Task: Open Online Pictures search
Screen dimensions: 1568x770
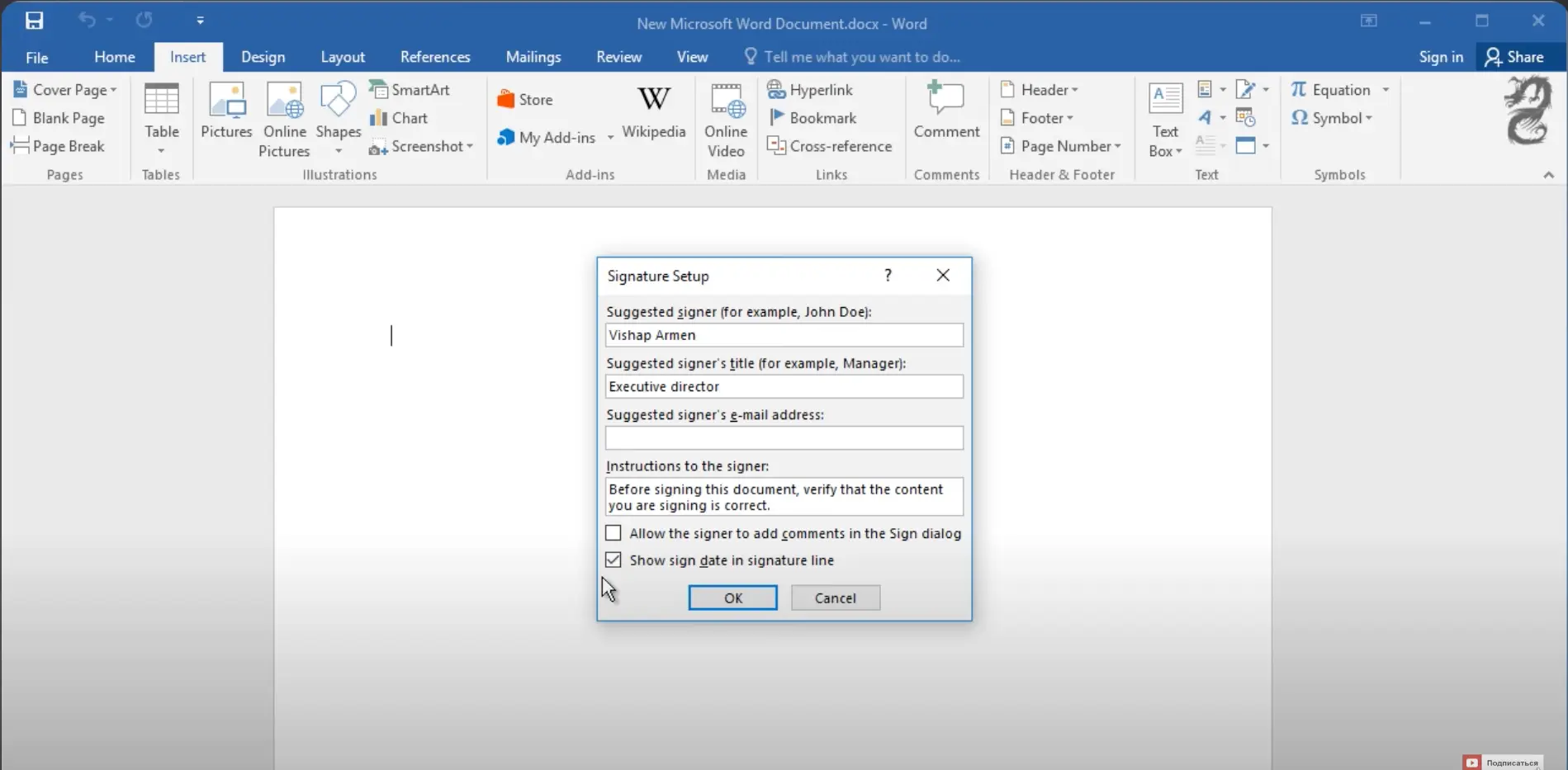Action: tap(284, 119)
